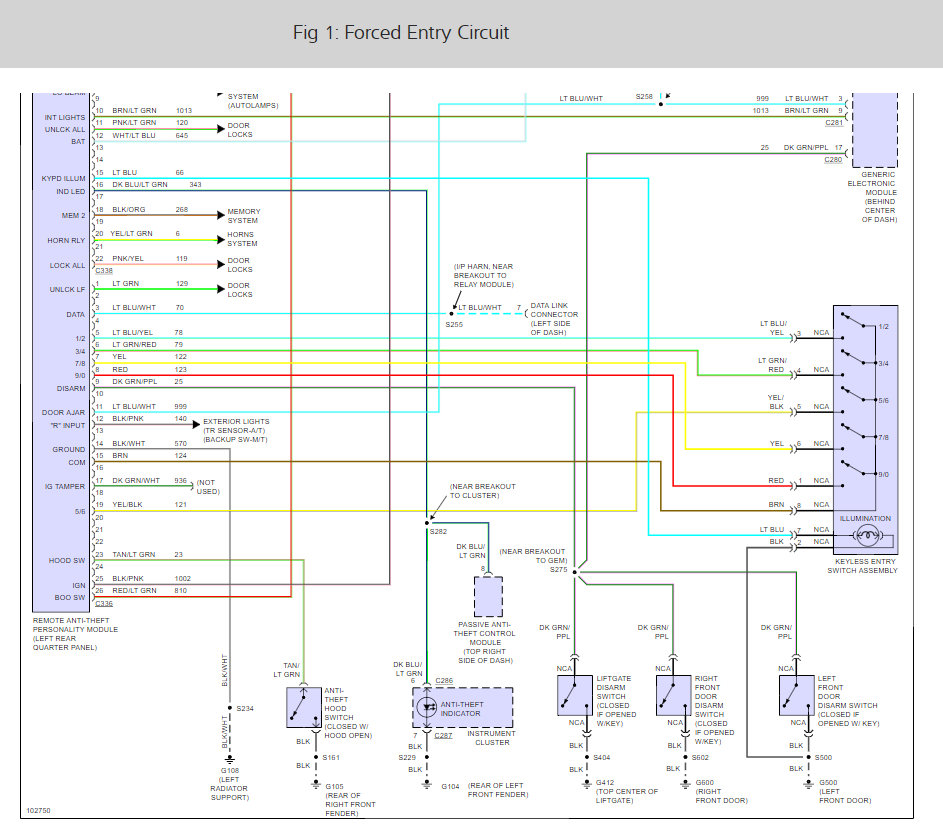Click the S255 splice dot
943x839 pixels.
click(452, 313)
